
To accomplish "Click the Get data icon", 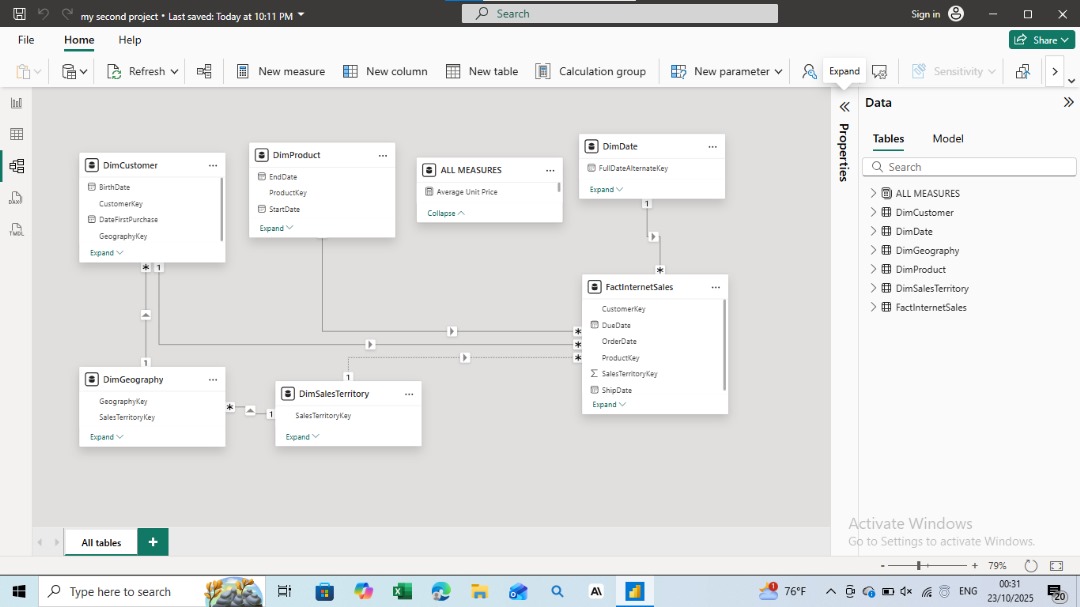I will click(69, 71).
